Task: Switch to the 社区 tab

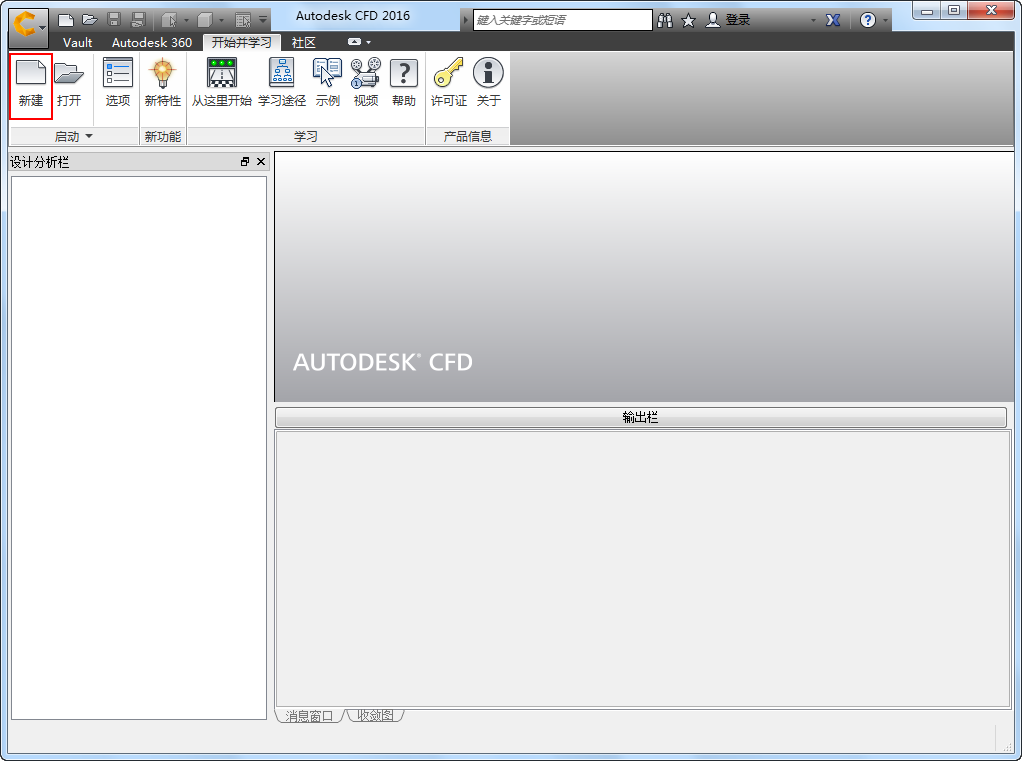Action: 304,42
